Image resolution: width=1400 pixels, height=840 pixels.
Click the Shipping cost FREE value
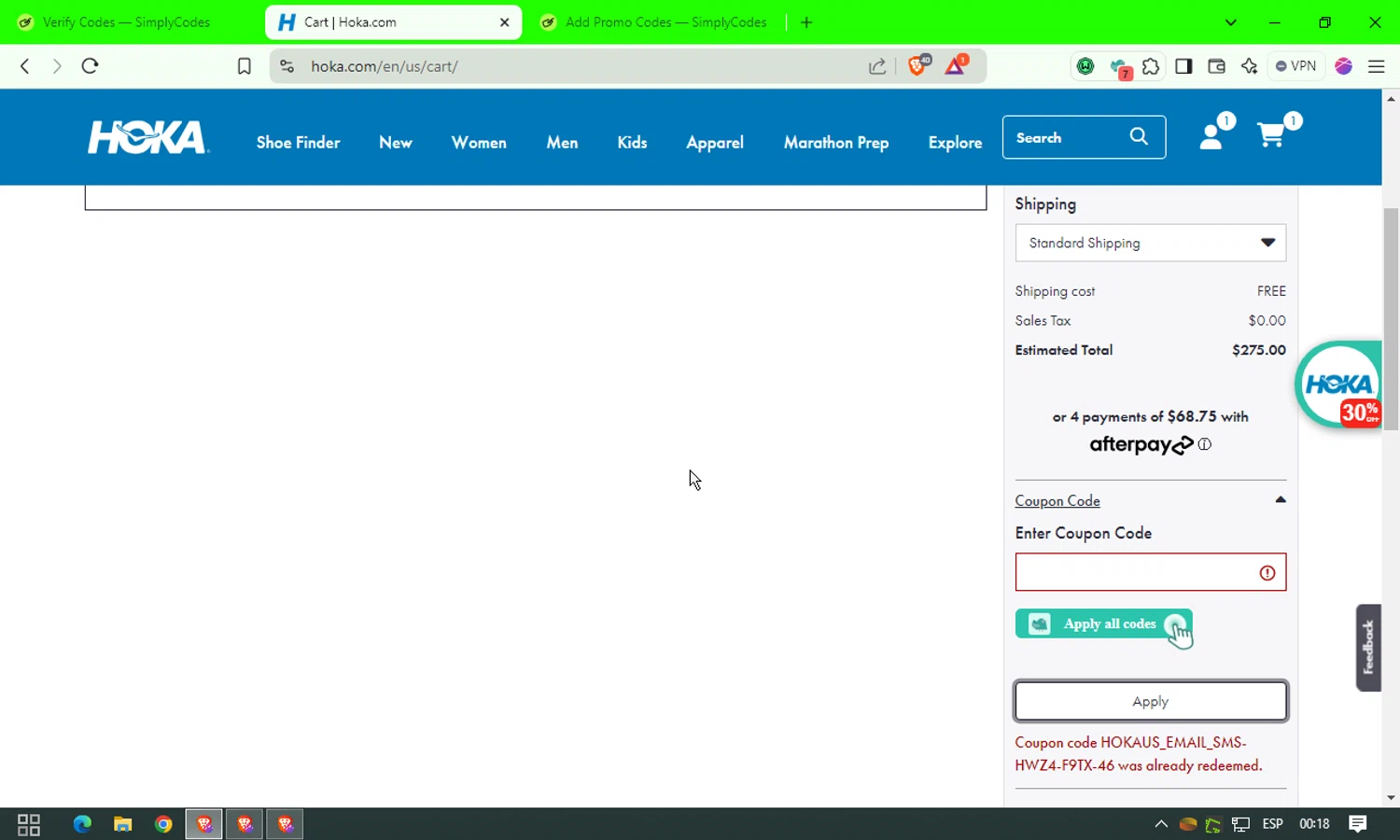click(x=1271, y=291)
